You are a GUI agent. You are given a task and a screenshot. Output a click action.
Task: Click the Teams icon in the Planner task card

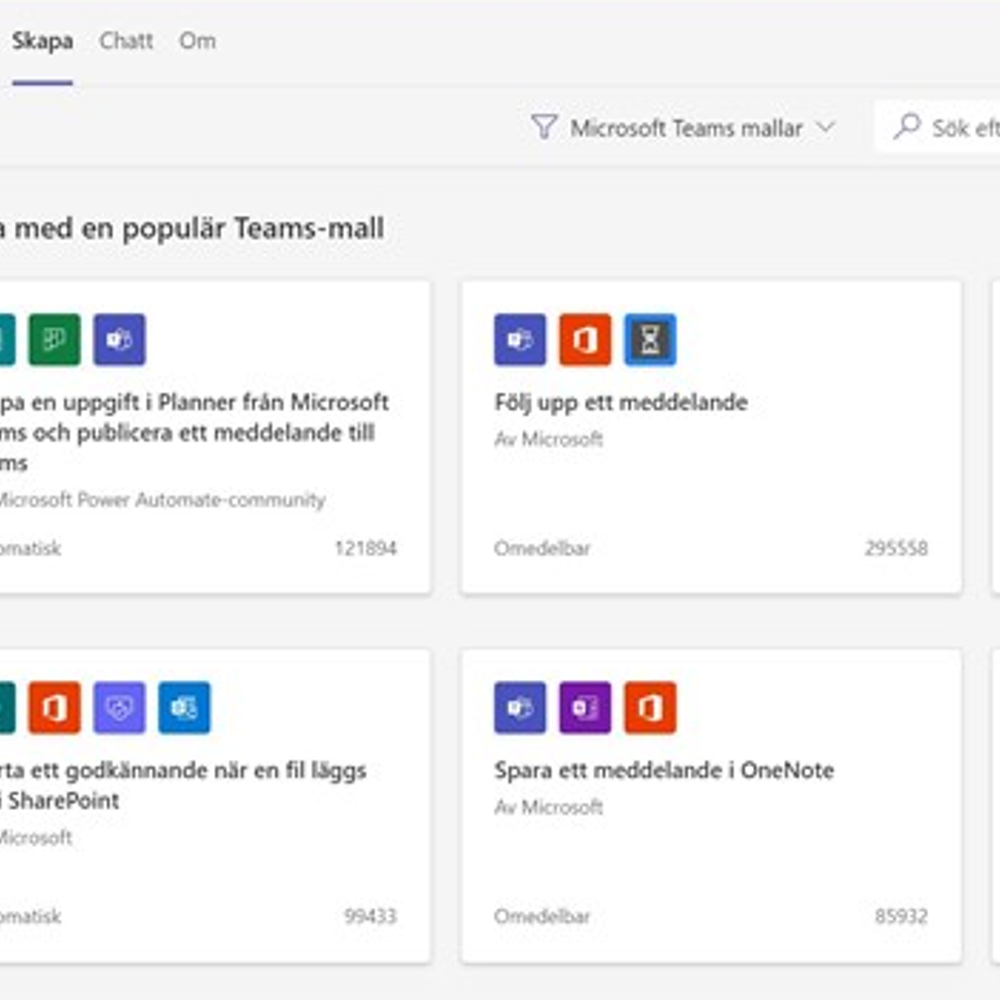point(119,339)
